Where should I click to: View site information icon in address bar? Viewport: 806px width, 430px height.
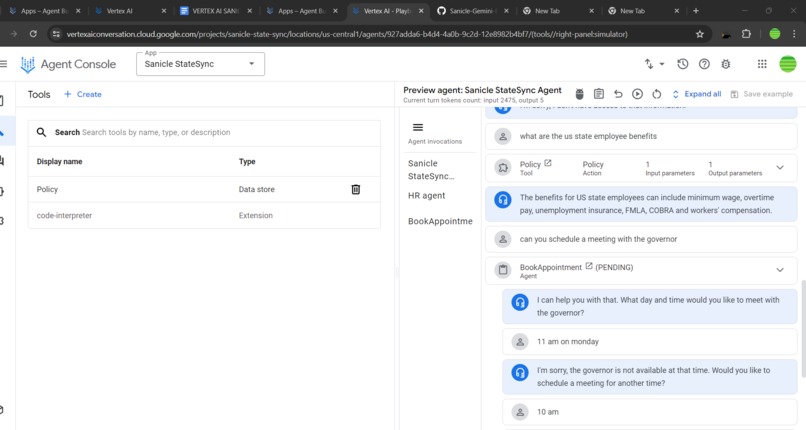[56, 34]
